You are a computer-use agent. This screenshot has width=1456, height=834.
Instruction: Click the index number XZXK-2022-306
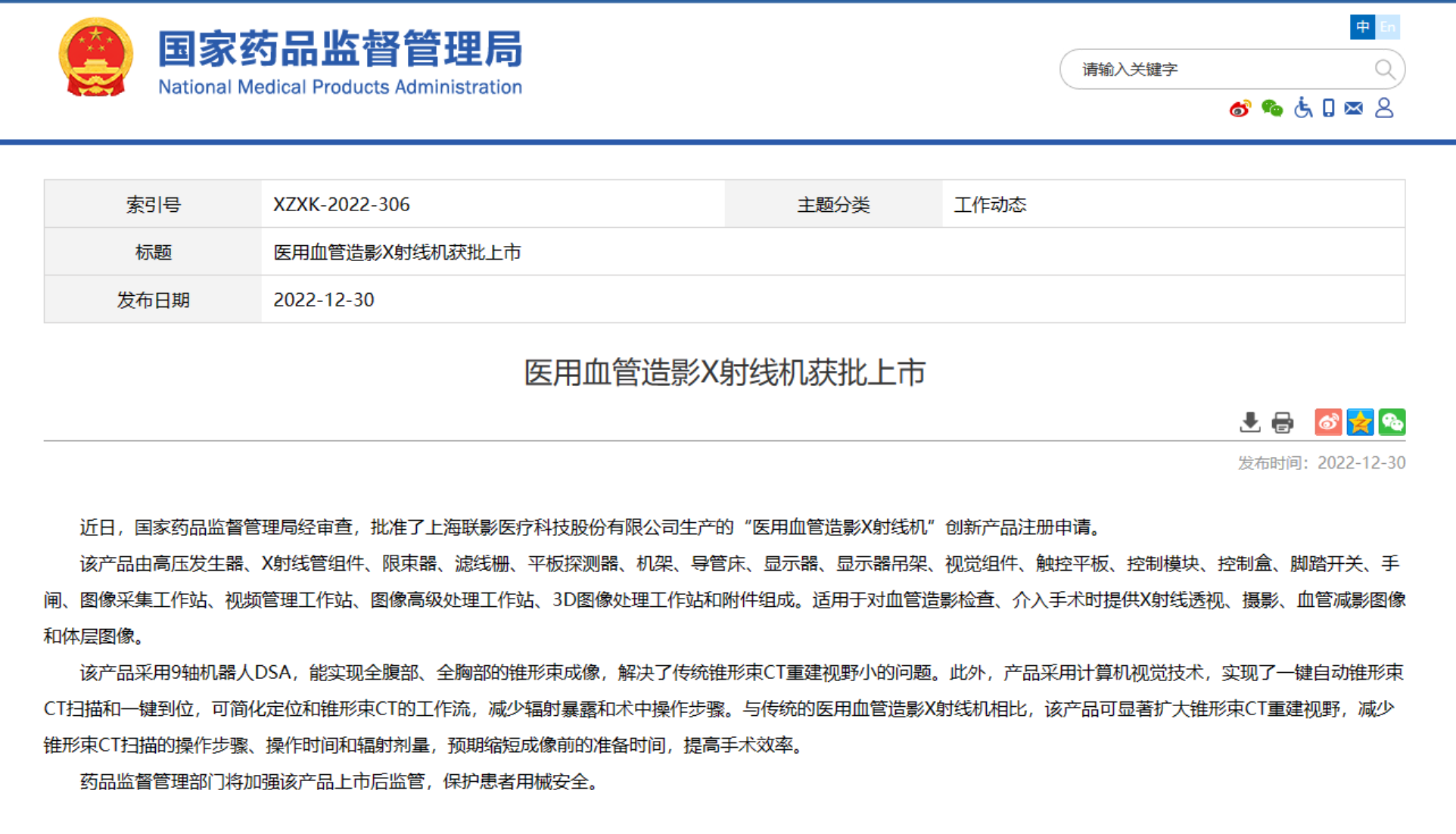341,205
